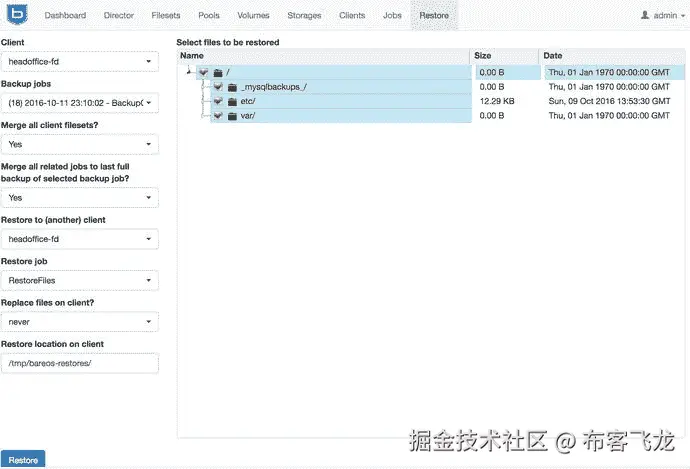Click the 12.29 KB size cell
Viewport: 690px width, 469px height.
pyautogui.click(x=497, y=101)
